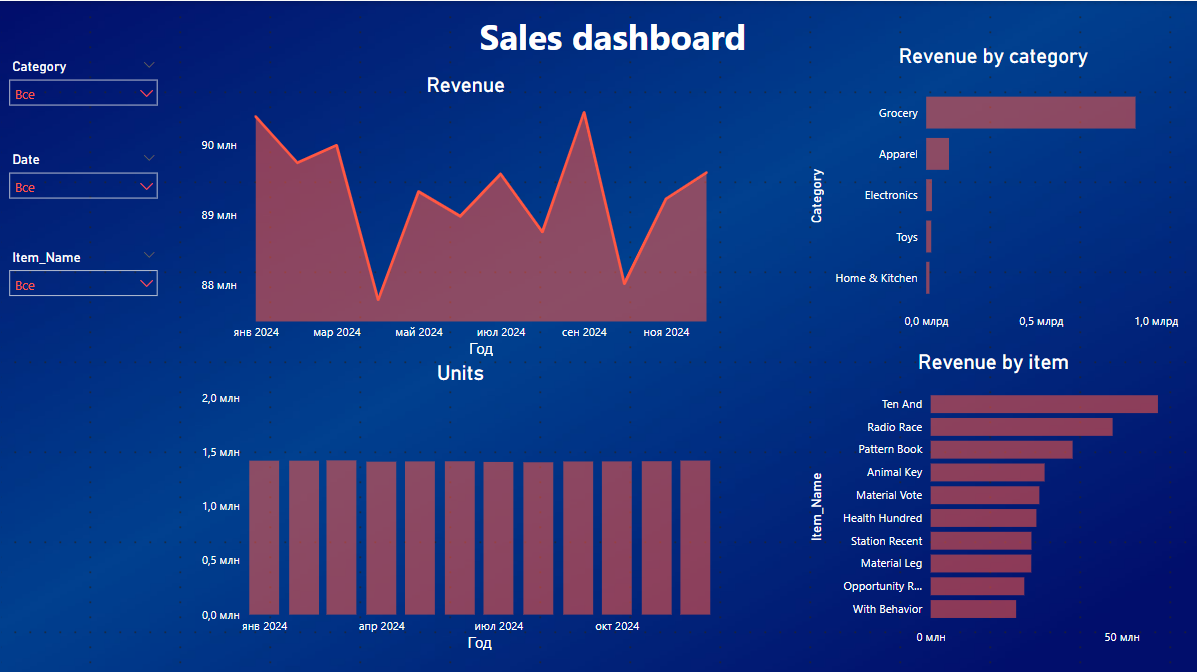Click the ноя 2024 Revenue axis label
This screenshot has height=672, width=1197.
point(666,332)
